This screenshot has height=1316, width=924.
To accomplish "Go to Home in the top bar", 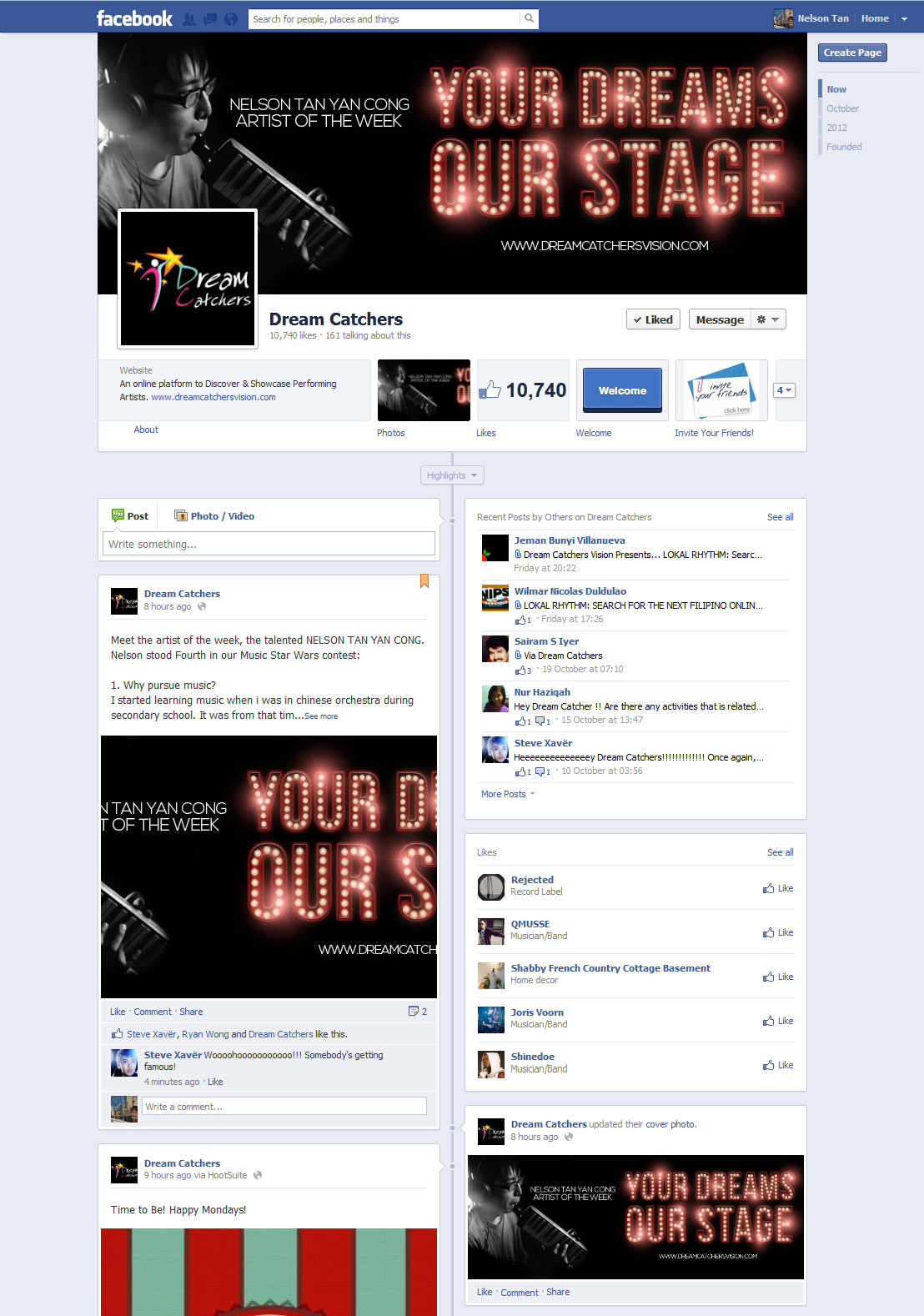I will click(875, 18).
